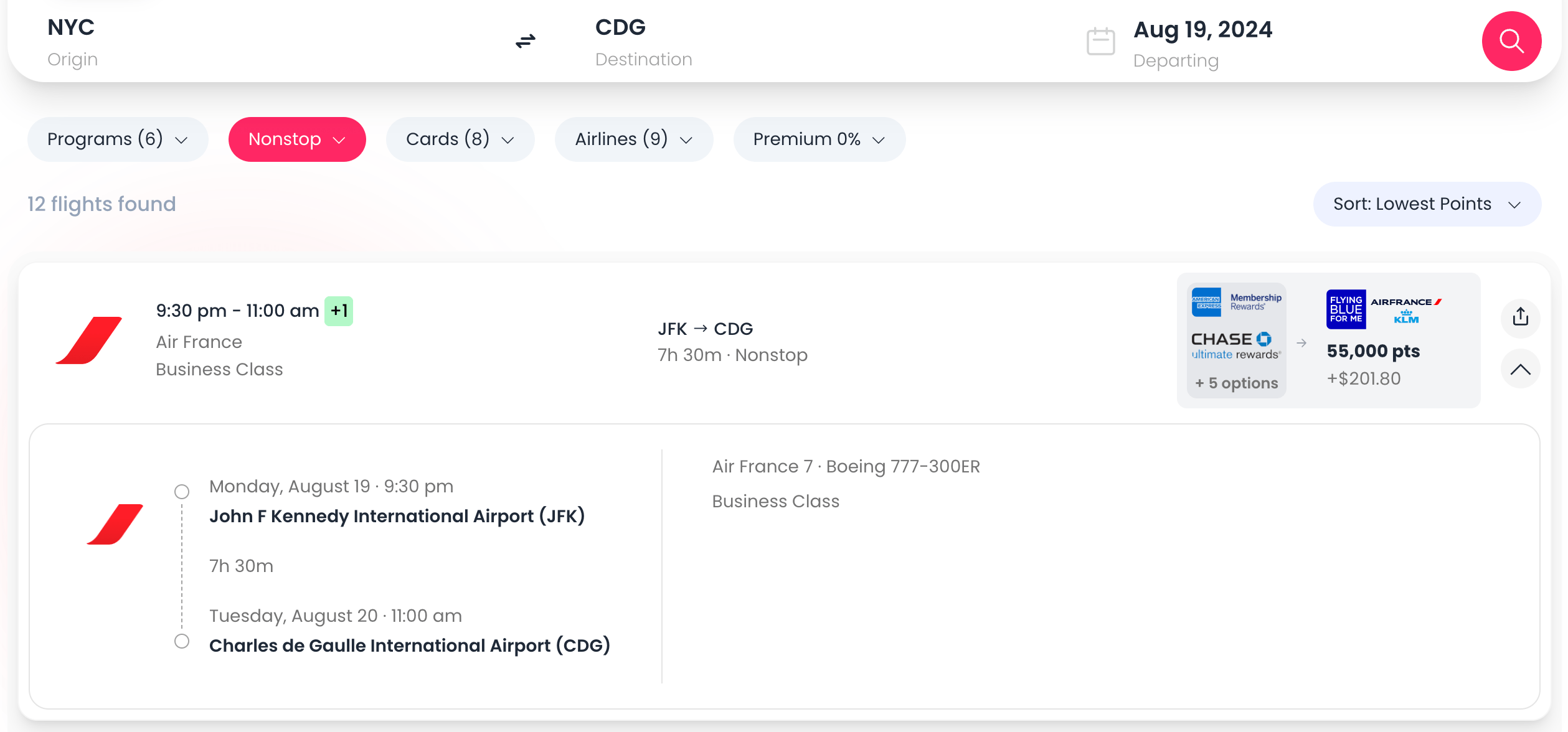
Task: Click the search magnifier button
Action: point(1511,41)
